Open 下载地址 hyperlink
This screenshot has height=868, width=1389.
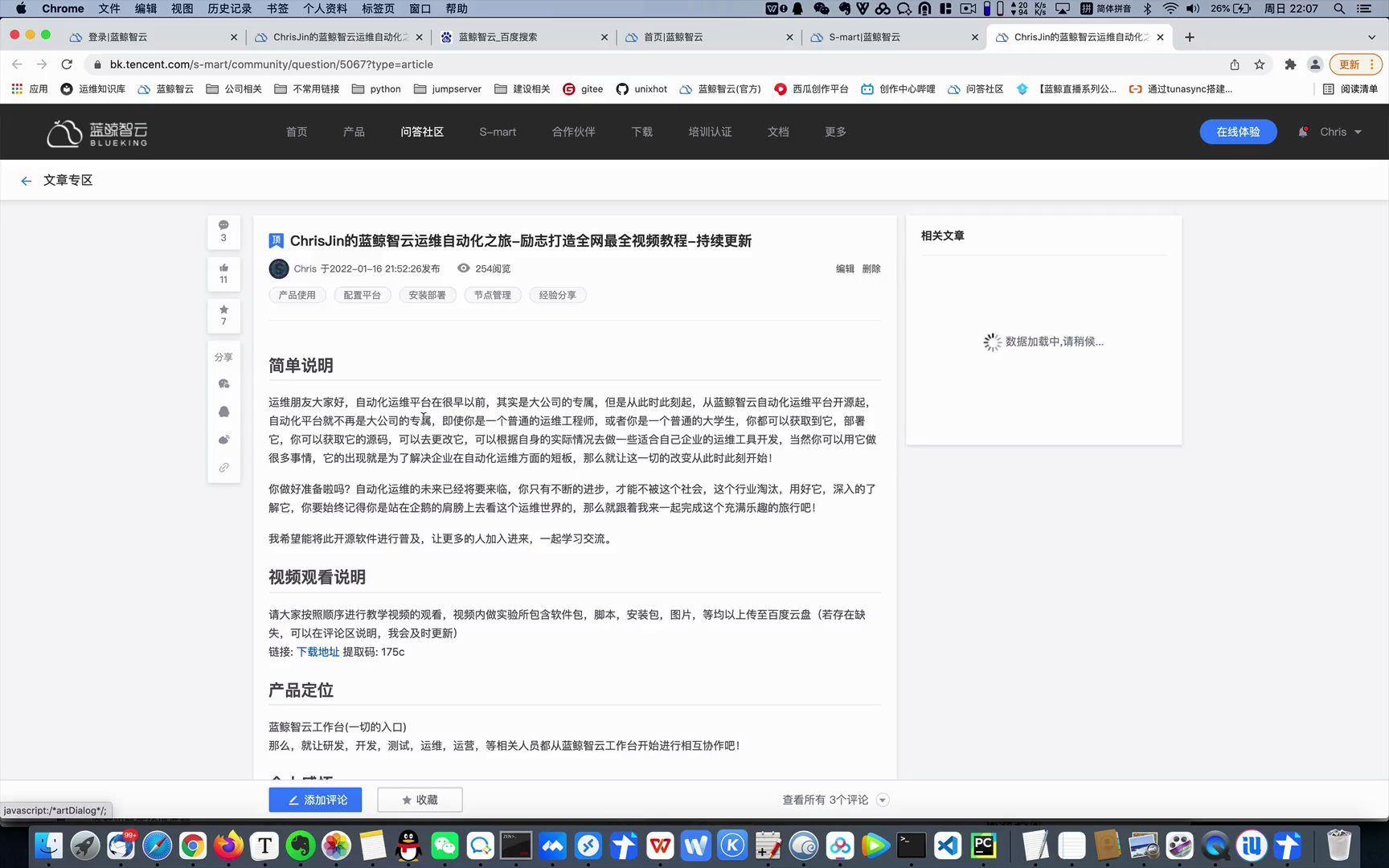(x=318, y=652)
